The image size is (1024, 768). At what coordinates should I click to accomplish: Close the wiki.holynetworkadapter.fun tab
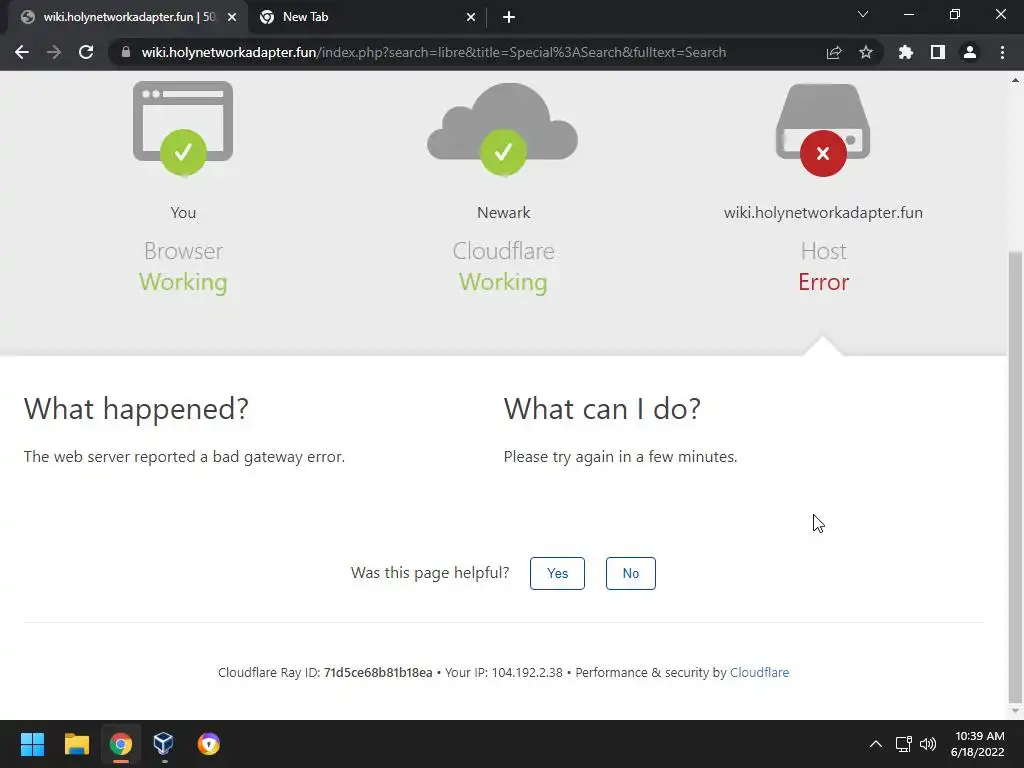pyautogui.click(x=232, y=18)
